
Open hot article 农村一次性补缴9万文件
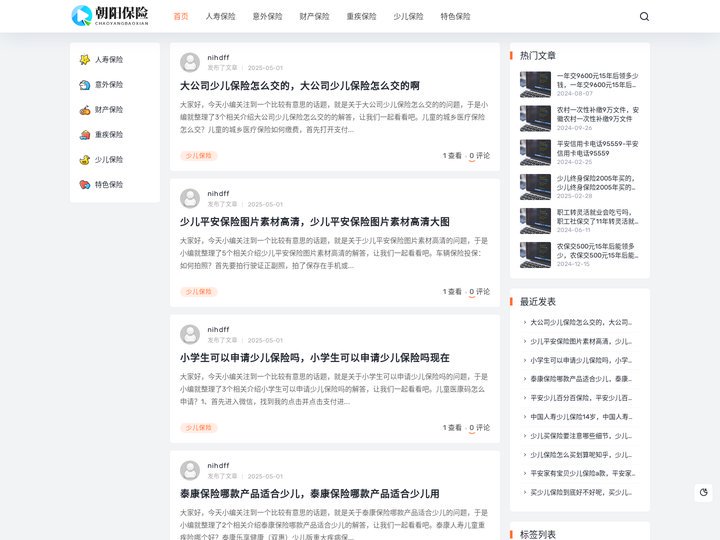coord(597,114)
